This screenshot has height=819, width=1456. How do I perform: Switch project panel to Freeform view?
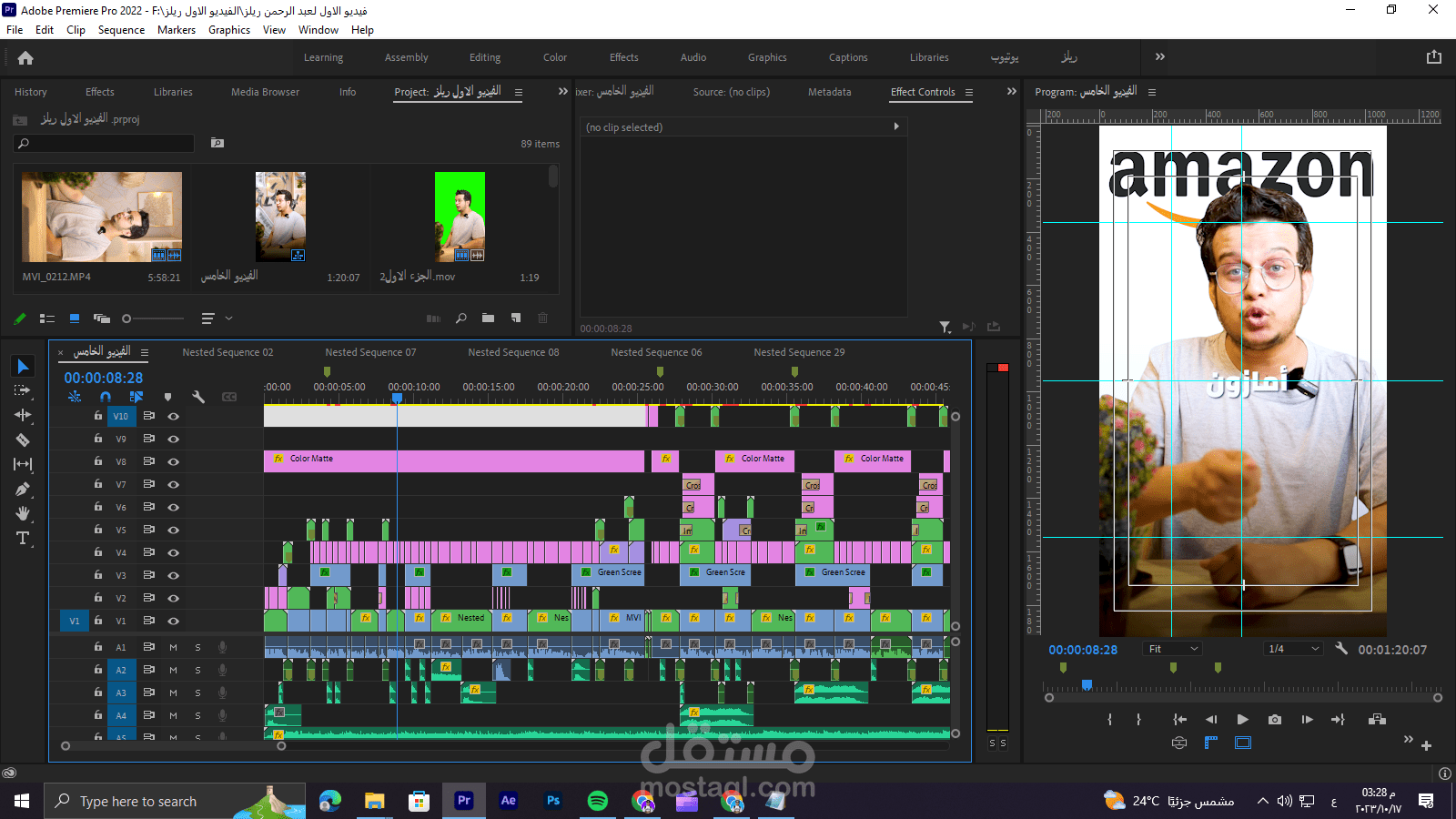click(102, 318)
